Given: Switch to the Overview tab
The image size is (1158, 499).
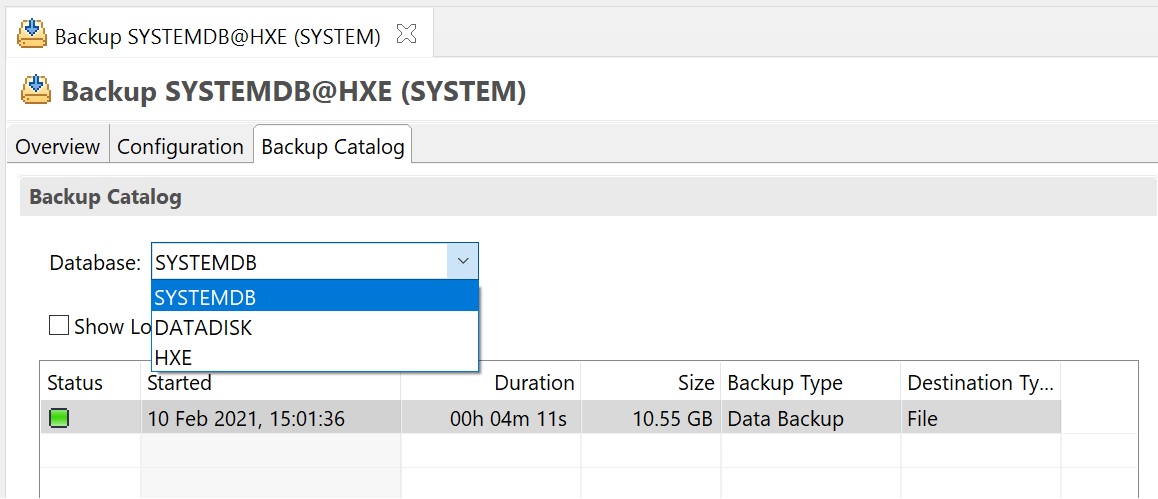Looking at the screenshot, I should click(x=58, y=147).
